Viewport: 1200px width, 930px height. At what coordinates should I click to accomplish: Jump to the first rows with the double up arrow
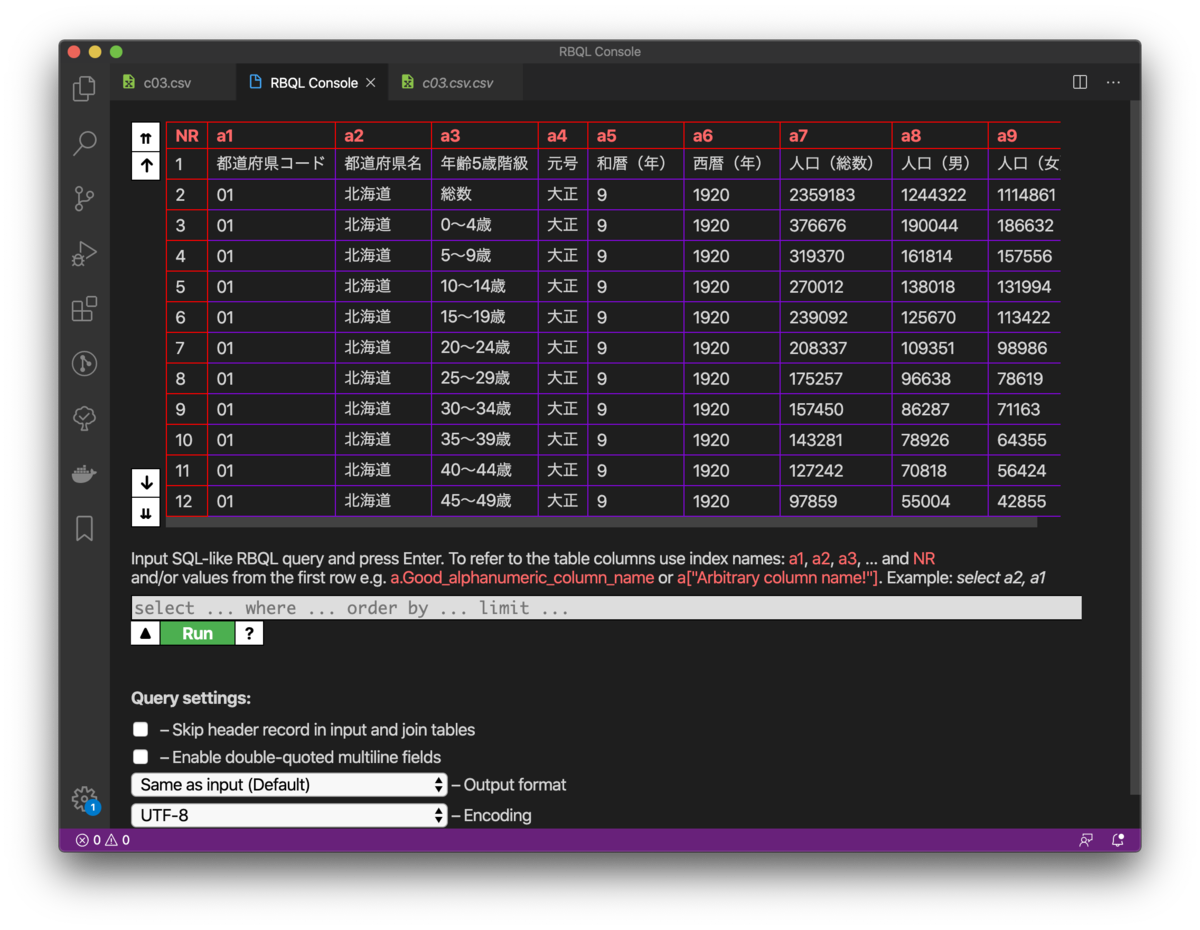pyautogui.click(x=146, y=137)
